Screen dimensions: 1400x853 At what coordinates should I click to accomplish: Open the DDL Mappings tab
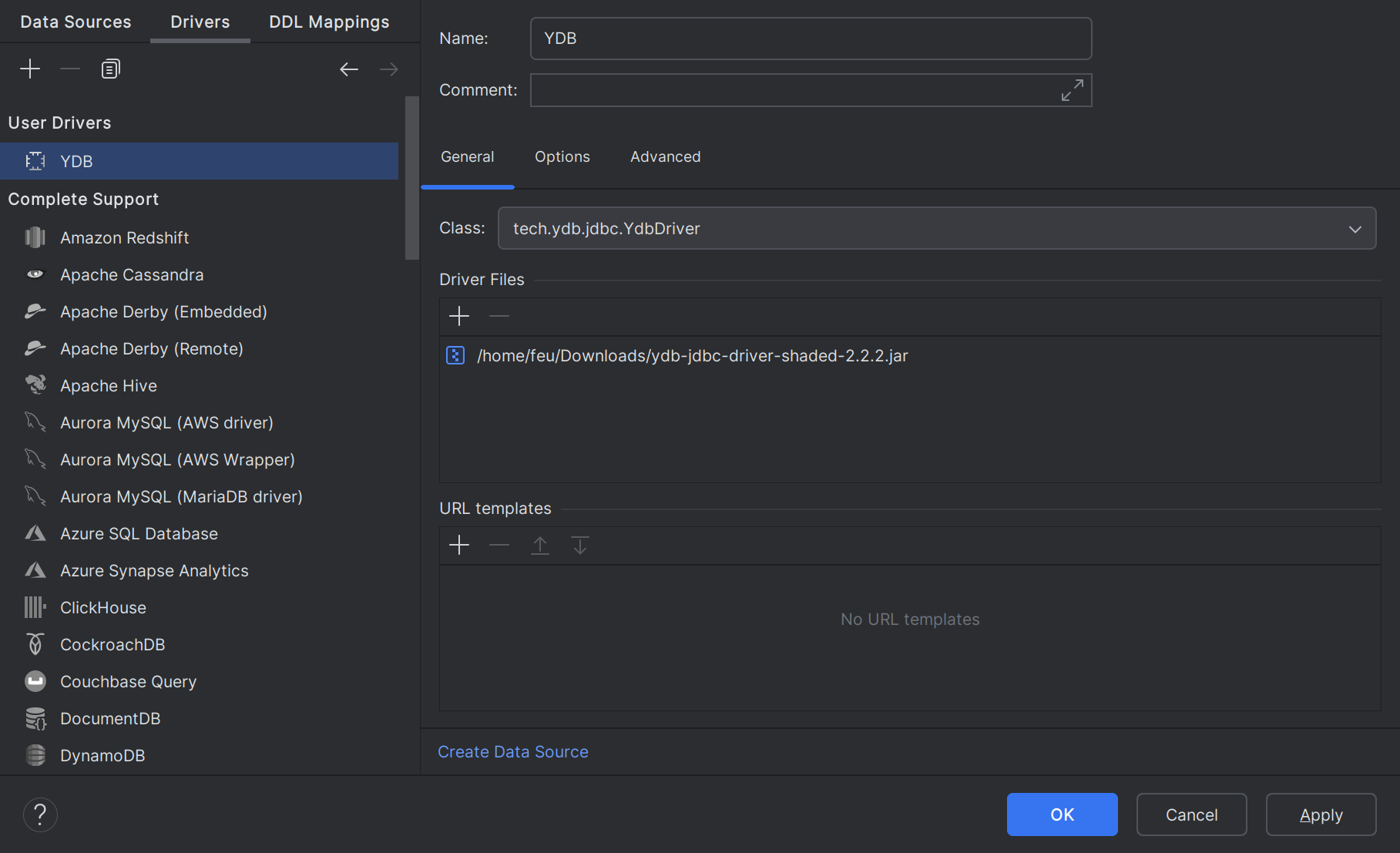(329, 22)
